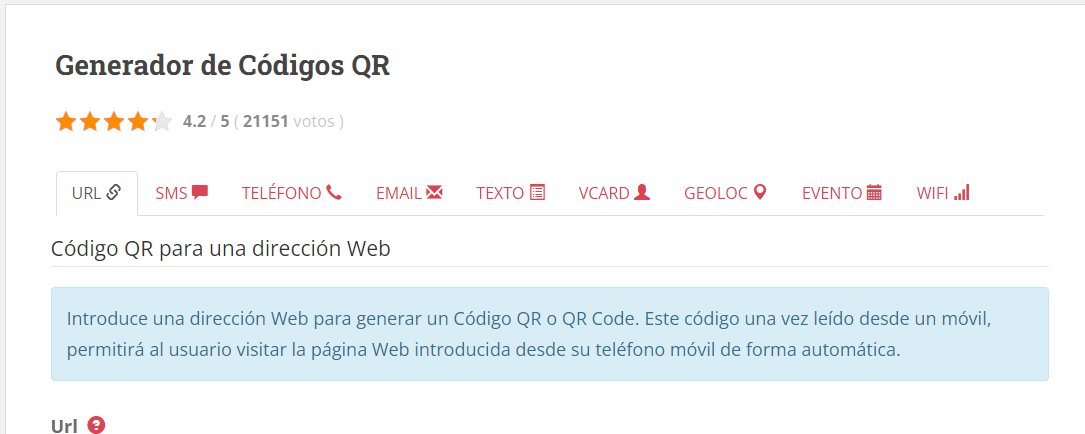Click the phone handset icon beside TELÉFONO
The width and height of the screenshot is (1085, 434).
(x=334, y=192)
